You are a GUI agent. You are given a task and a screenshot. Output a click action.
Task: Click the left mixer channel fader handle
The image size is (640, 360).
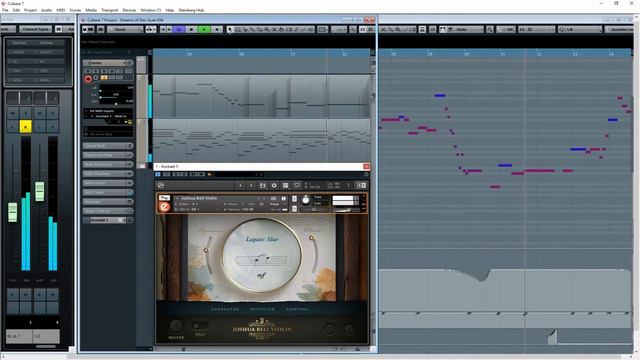coord(13,212)
